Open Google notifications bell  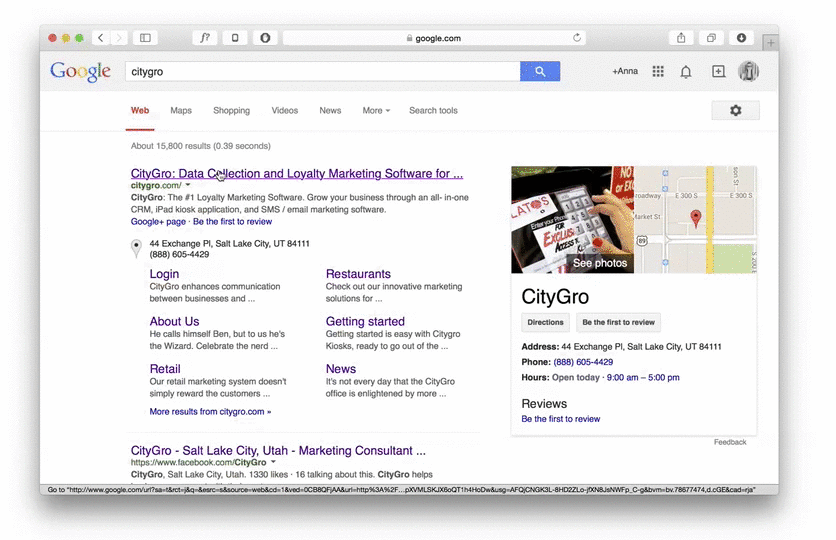click(x=686, y=72)
